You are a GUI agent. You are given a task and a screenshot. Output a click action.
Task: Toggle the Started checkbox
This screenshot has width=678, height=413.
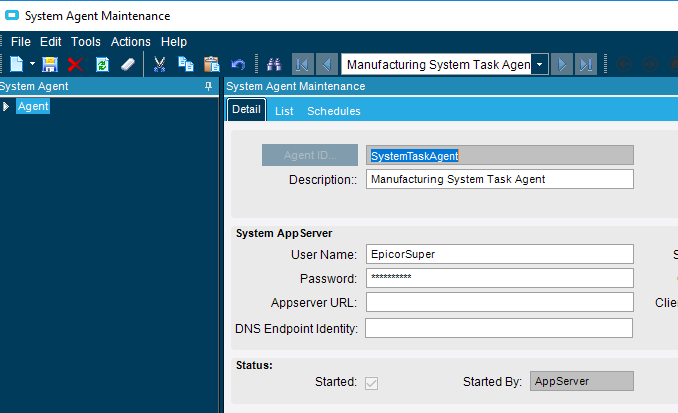[372, 382]
